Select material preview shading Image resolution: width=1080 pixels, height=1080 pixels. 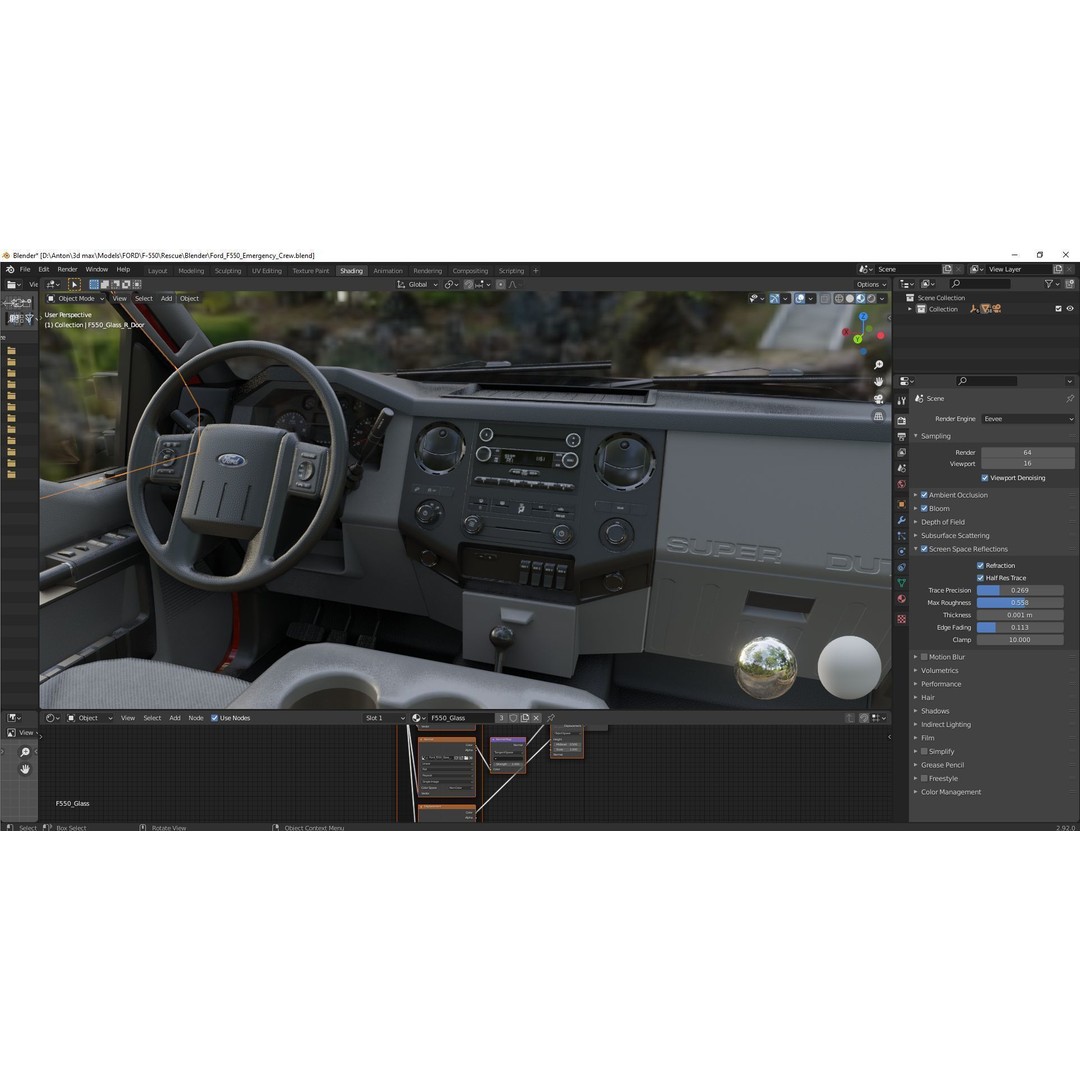[x=861, y=299]
